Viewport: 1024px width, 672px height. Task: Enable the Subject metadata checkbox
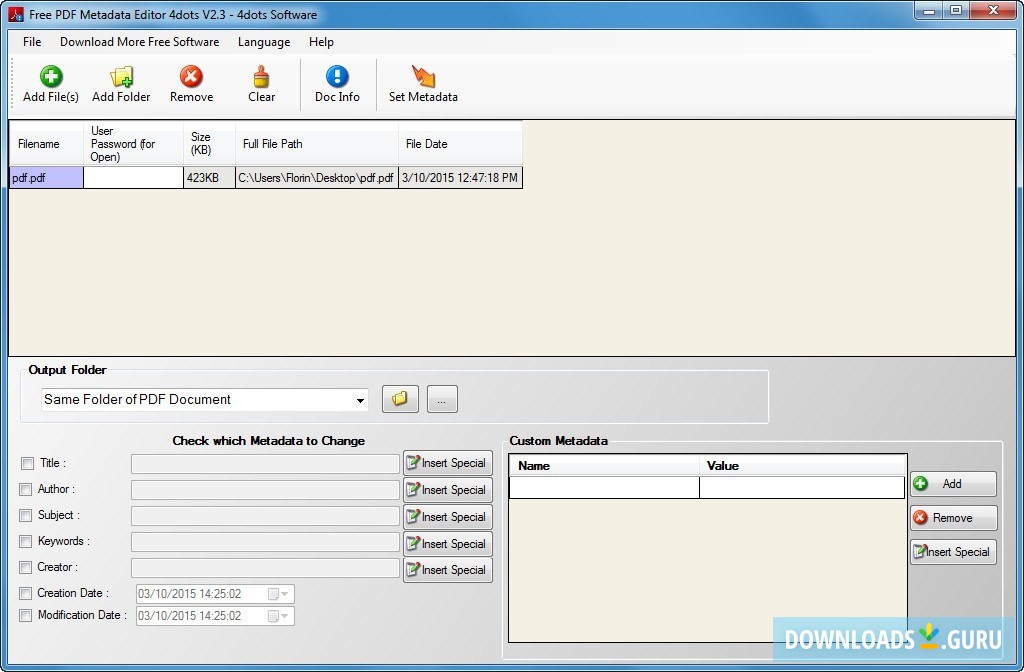[x=25, y=515]
